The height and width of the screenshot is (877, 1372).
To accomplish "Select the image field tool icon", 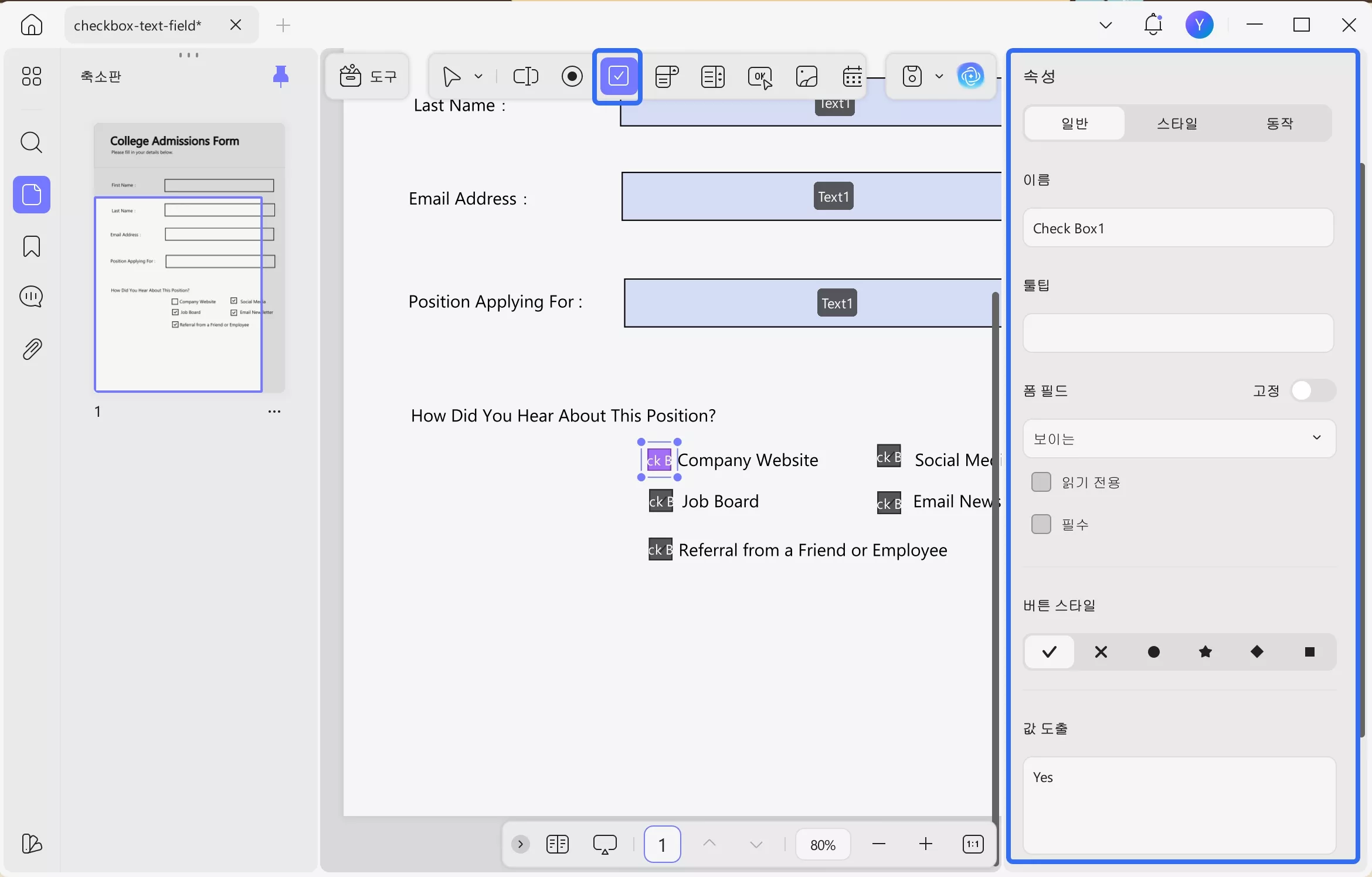I will (806, 76).
